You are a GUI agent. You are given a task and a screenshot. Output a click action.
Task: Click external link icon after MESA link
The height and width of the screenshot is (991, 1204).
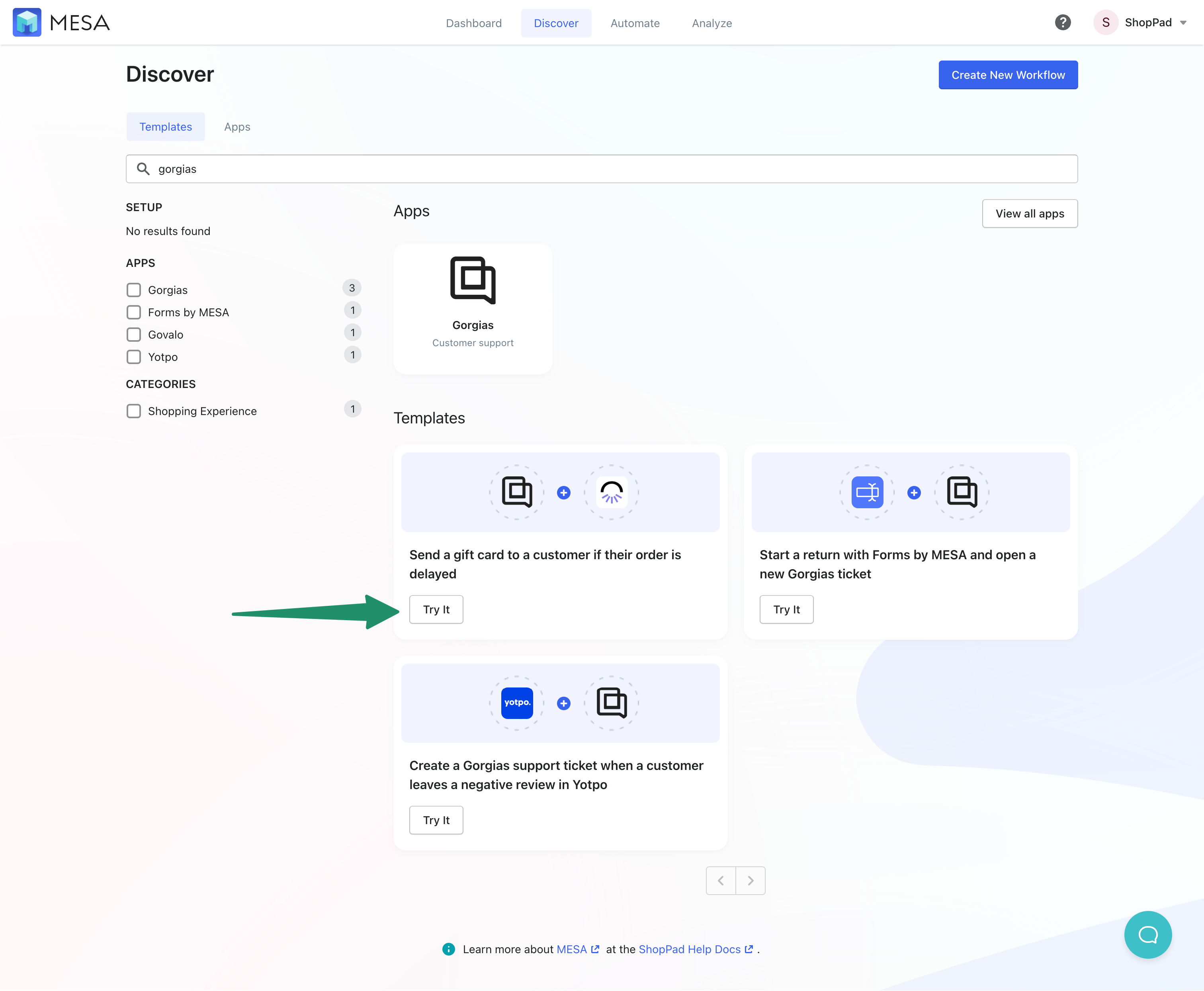point(595,949)
